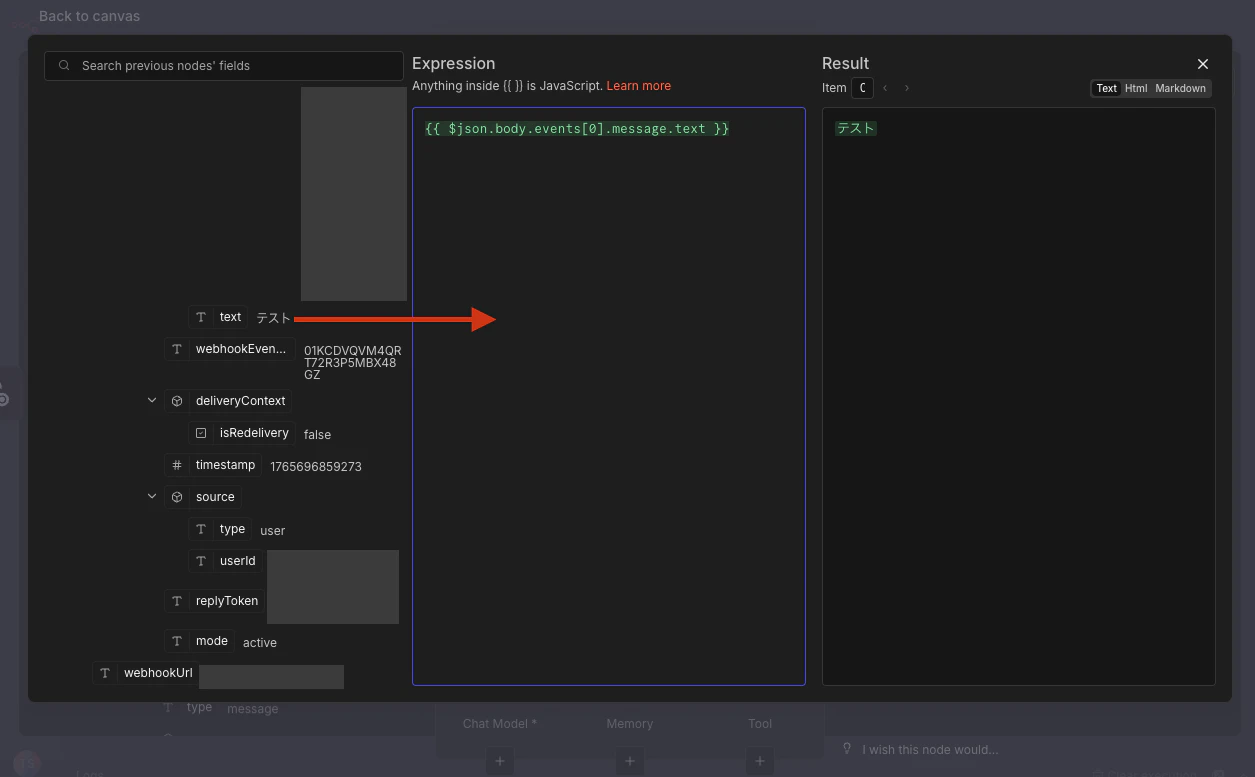Click the 'active' mode value
The height and width of the screenshot is (777, 1255).
pos(260,643)
